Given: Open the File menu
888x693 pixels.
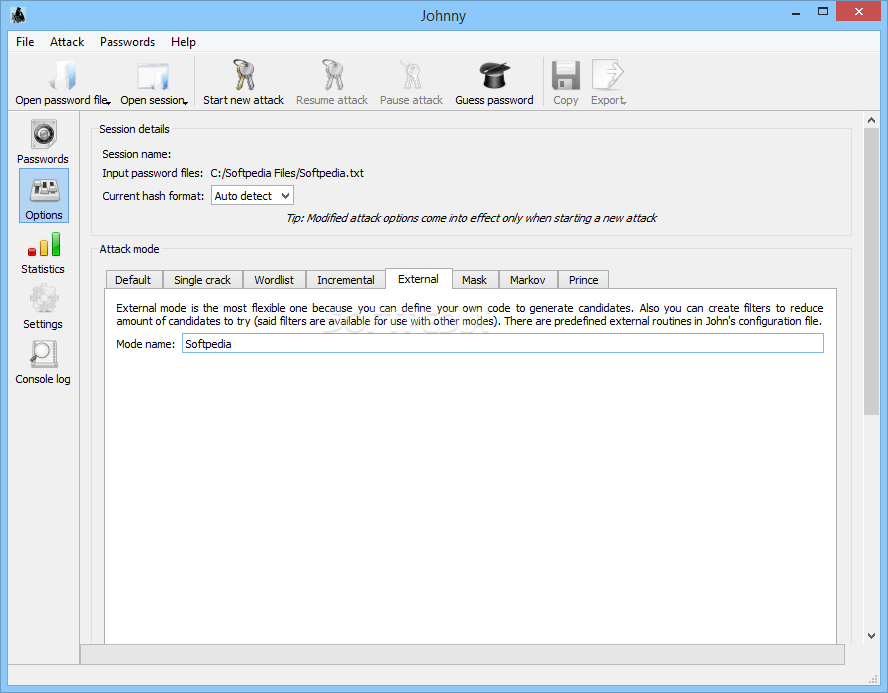Looking at the screenshot, I should [25, 42].
